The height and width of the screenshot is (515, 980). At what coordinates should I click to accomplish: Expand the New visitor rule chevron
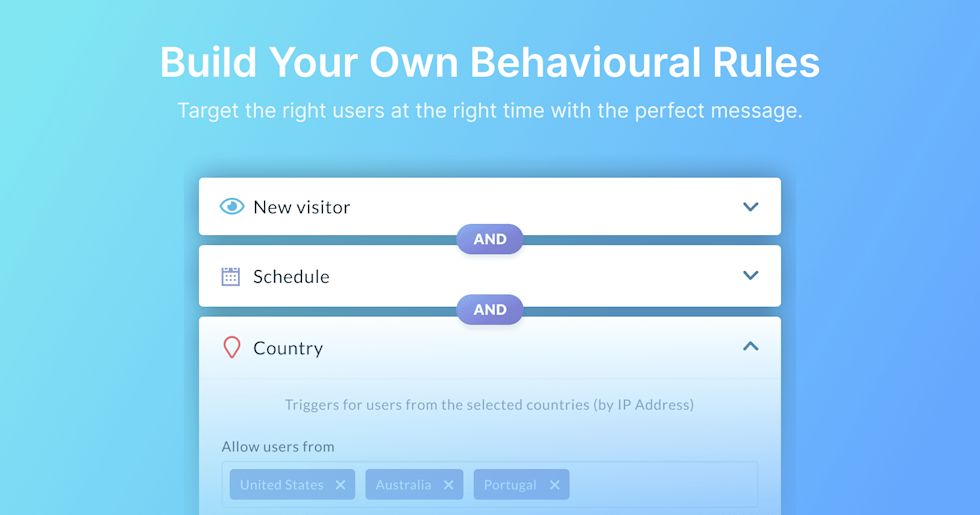pyautogui.click(x=751, y=207)
